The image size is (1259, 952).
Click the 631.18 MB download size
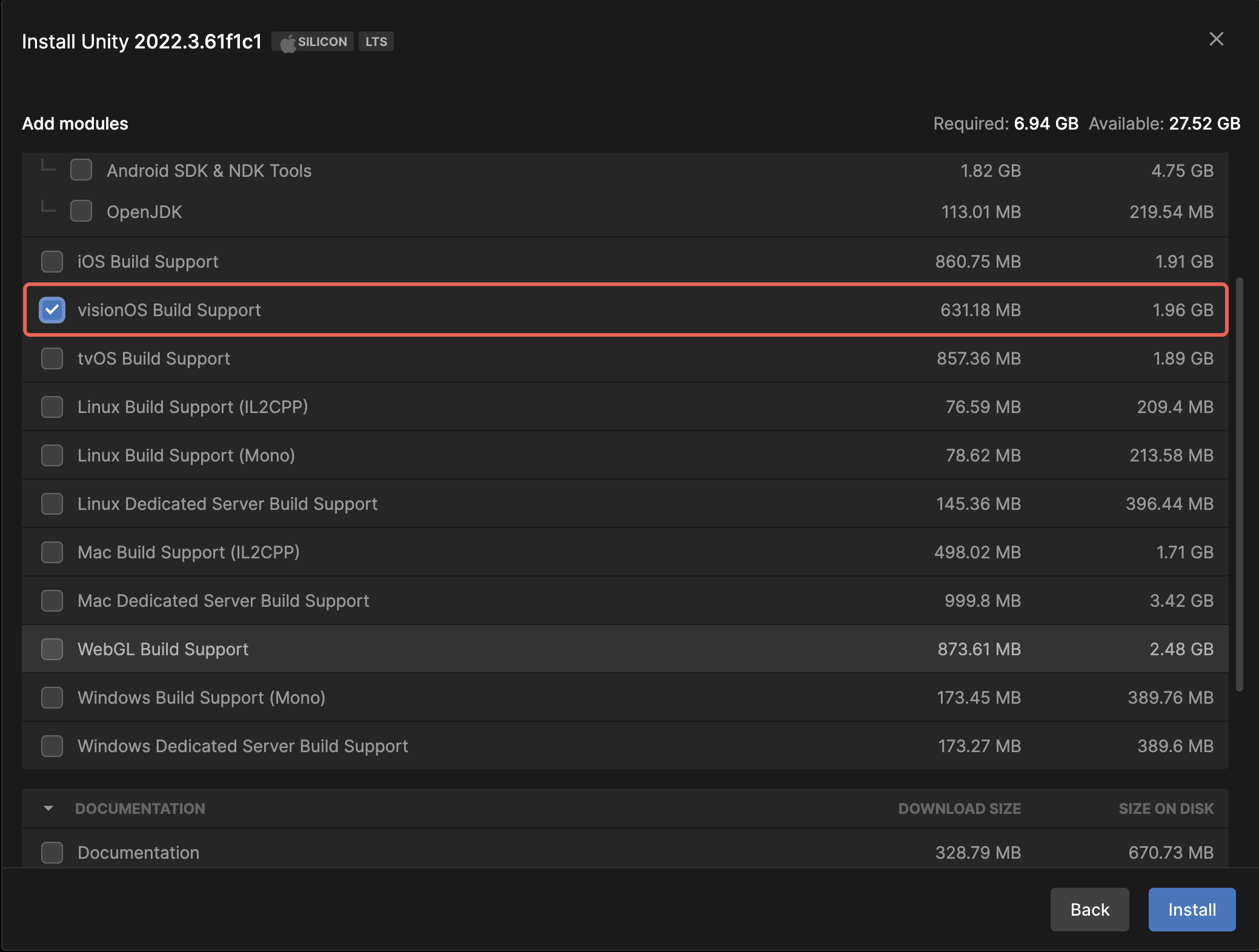[x=981, y=310]
